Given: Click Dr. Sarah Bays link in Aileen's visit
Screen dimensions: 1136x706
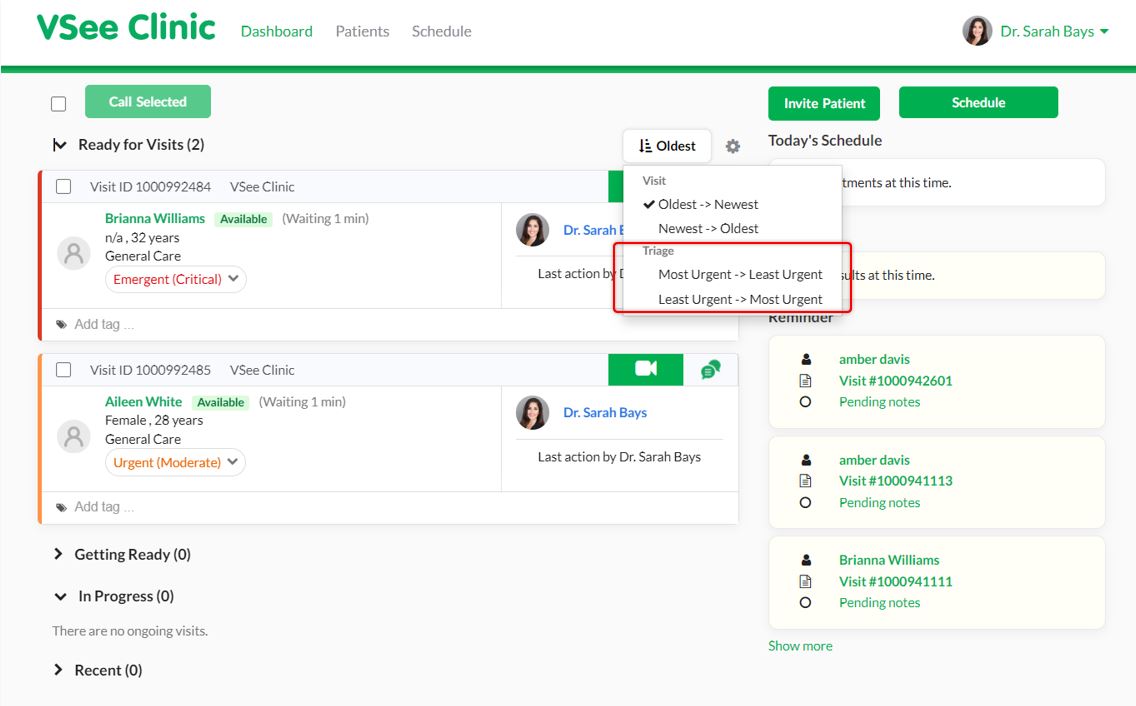Looking at the screenshot, I should tap(605, 412).
